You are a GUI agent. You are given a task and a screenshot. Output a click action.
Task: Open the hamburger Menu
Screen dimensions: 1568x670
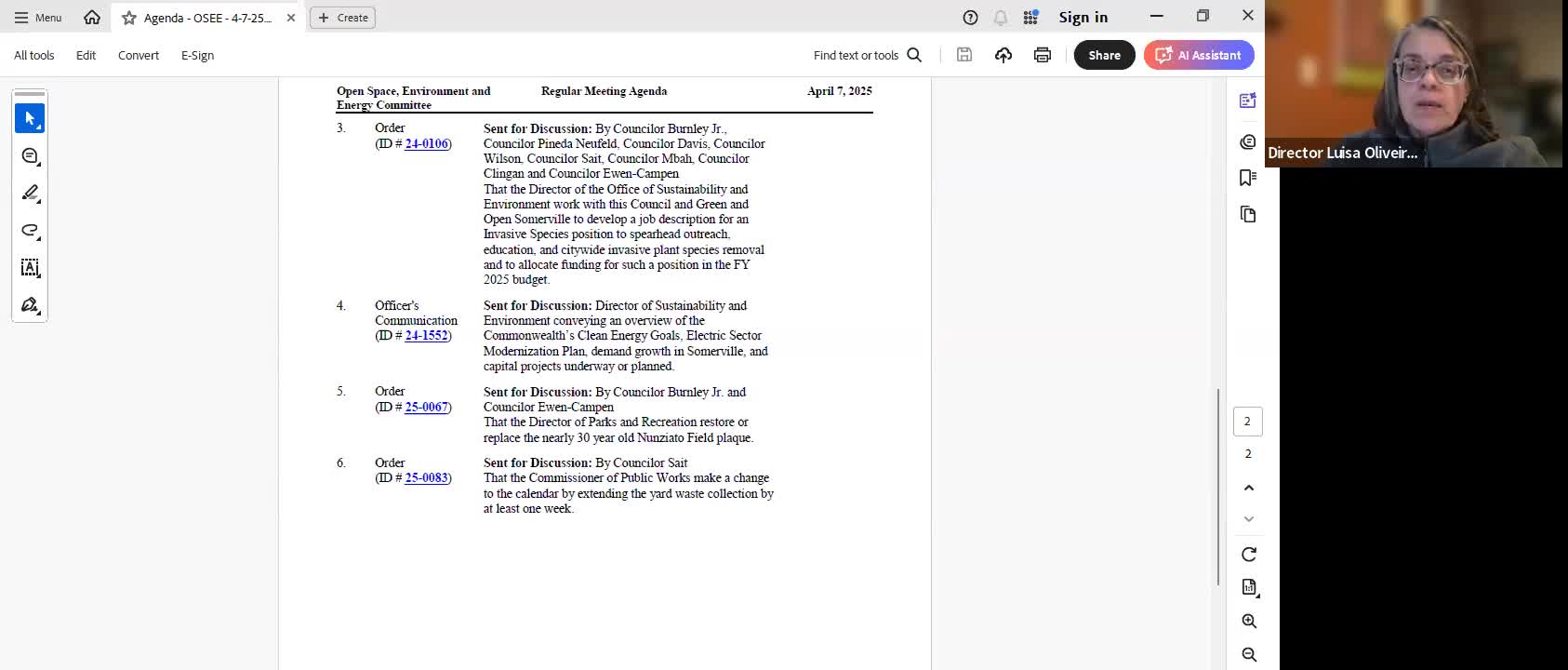[x=37, y=18]
